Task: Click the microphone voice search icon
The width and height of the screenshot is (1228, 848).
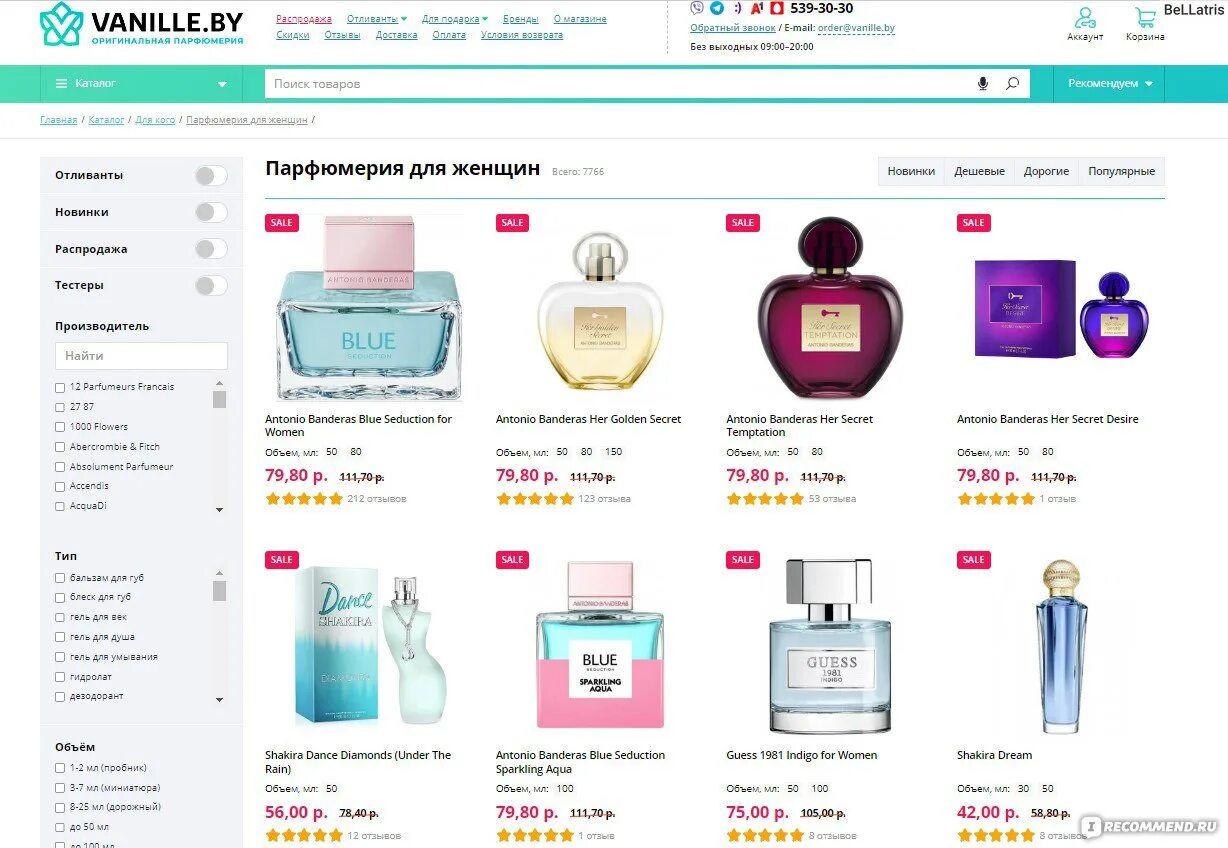Action: pyautogui.click(x=983, y=84)
